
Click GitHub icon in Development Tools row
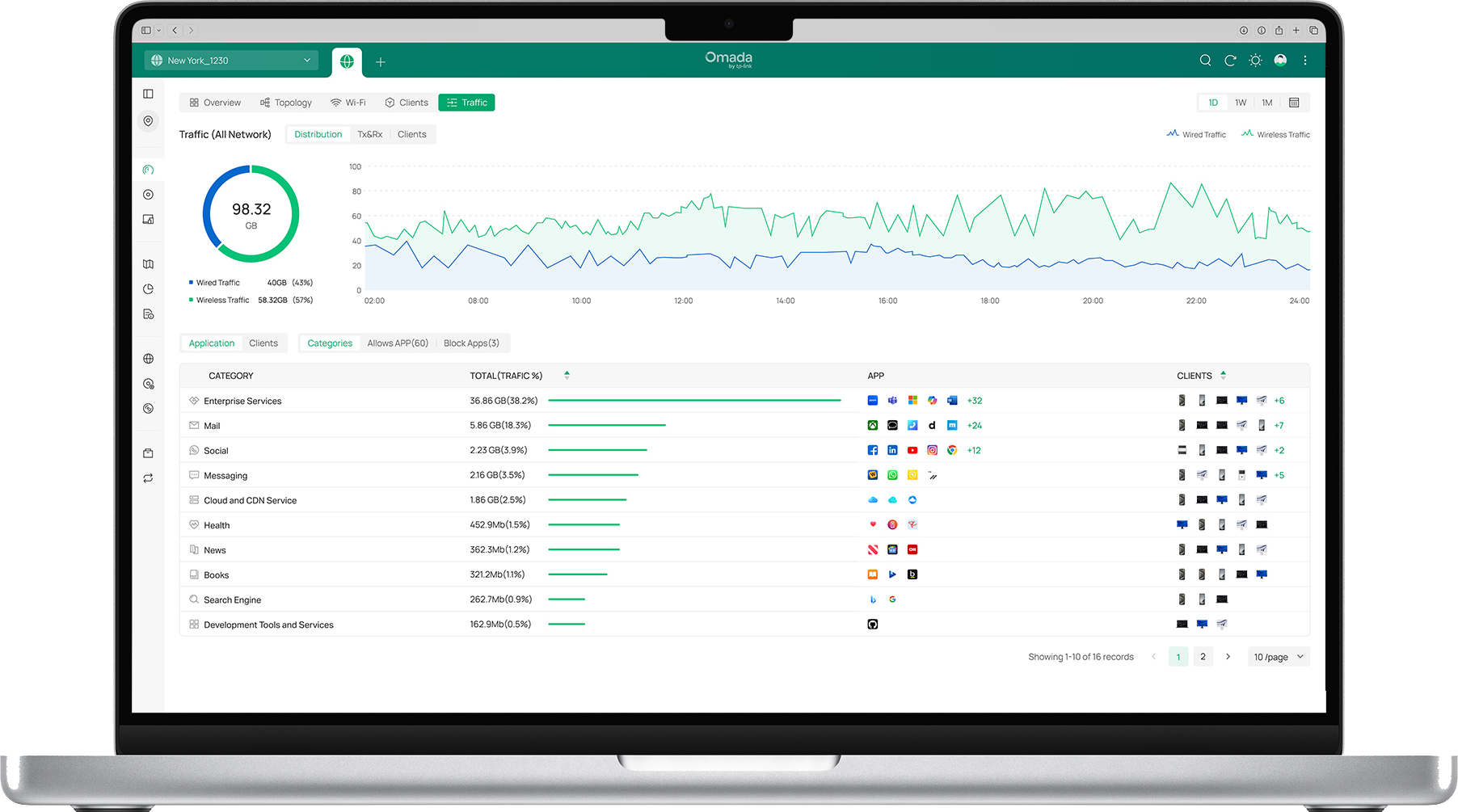873,624
